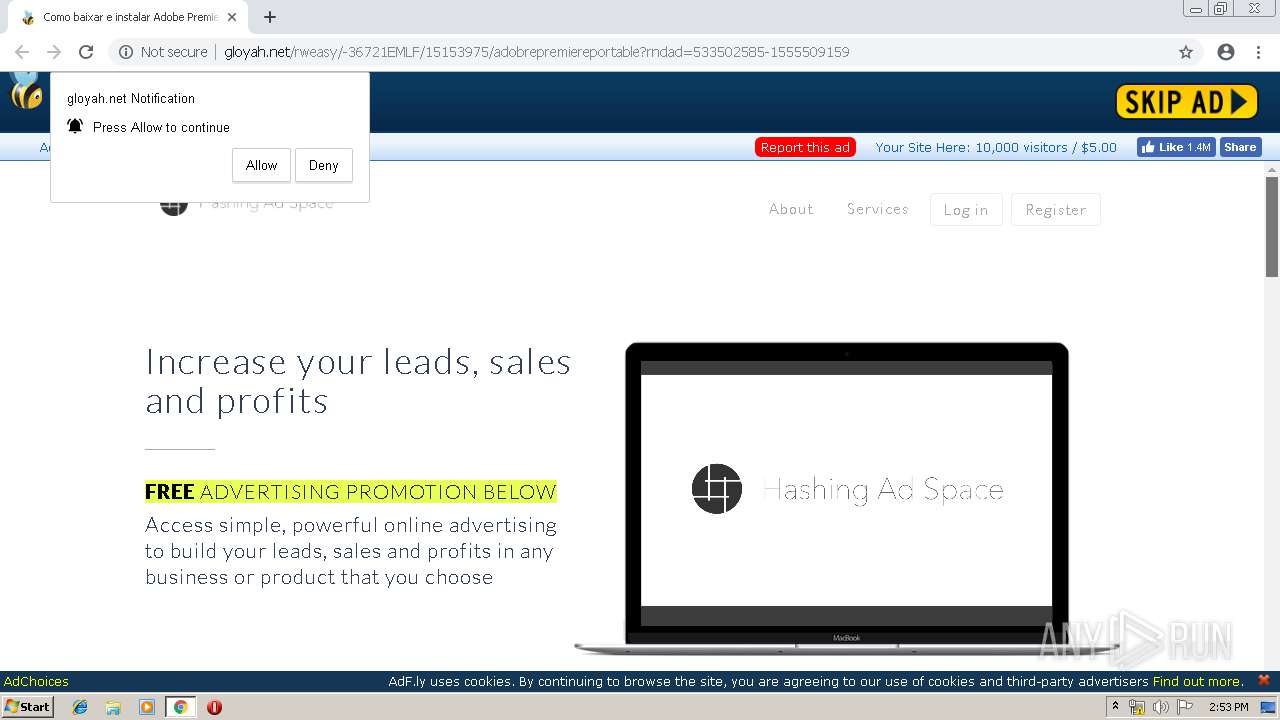Click the AdF.ly bee logo
The width and height of the screenshot is (1280, 720).
(x=26, y=92)
